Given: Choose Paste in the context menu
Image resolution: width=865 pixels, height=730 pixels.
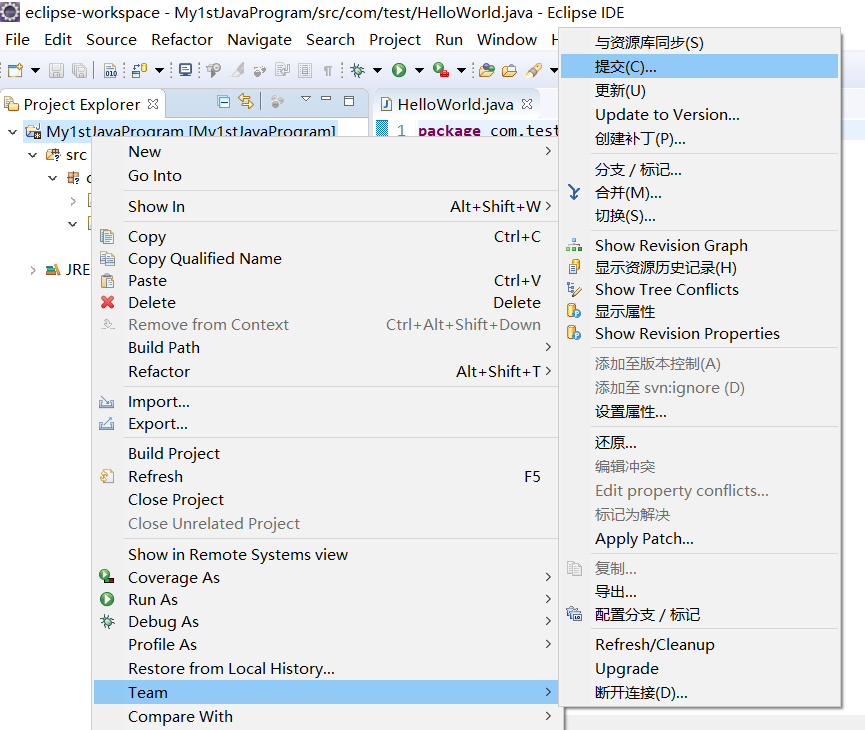Looking at the screenshot, I should pos(325,281).
